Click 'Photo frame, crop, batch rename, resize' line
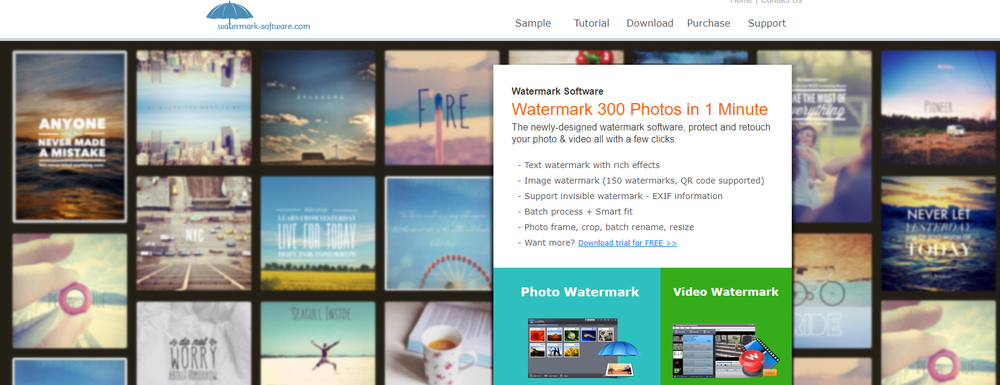1000x385 pixels. coord(606,227)
